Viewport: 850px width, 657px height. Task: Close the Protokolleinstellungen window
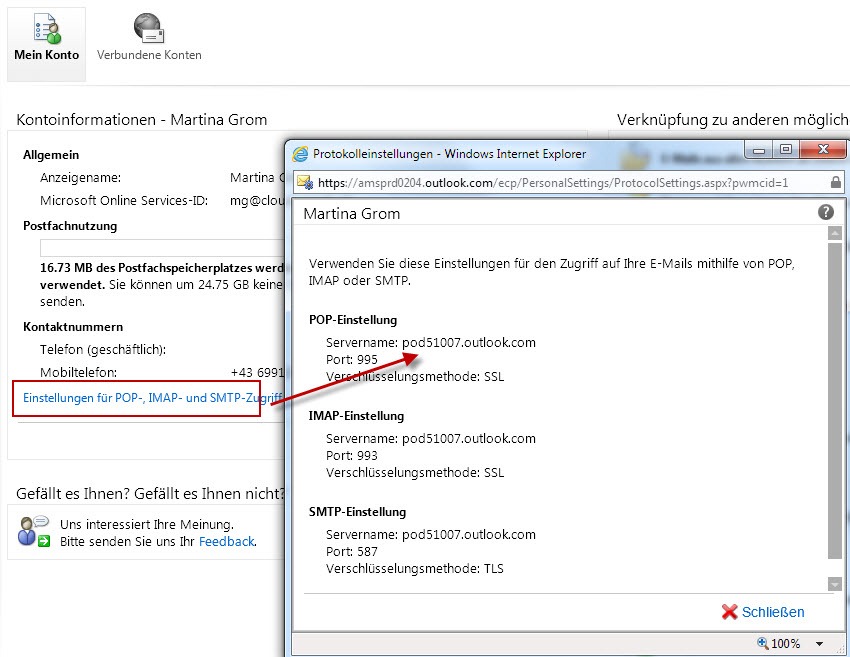coord(823,150)
